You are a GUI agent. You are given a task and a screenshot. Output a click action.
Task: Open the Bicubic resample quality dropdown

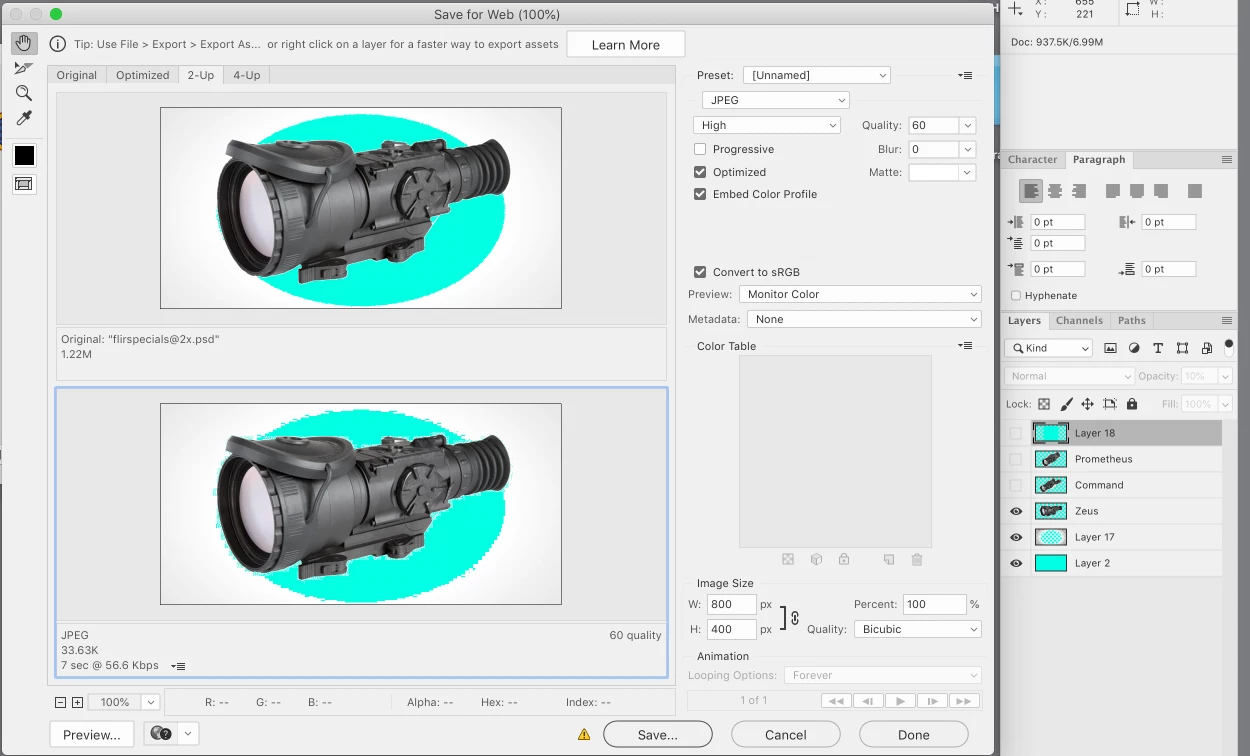(917, 629)
